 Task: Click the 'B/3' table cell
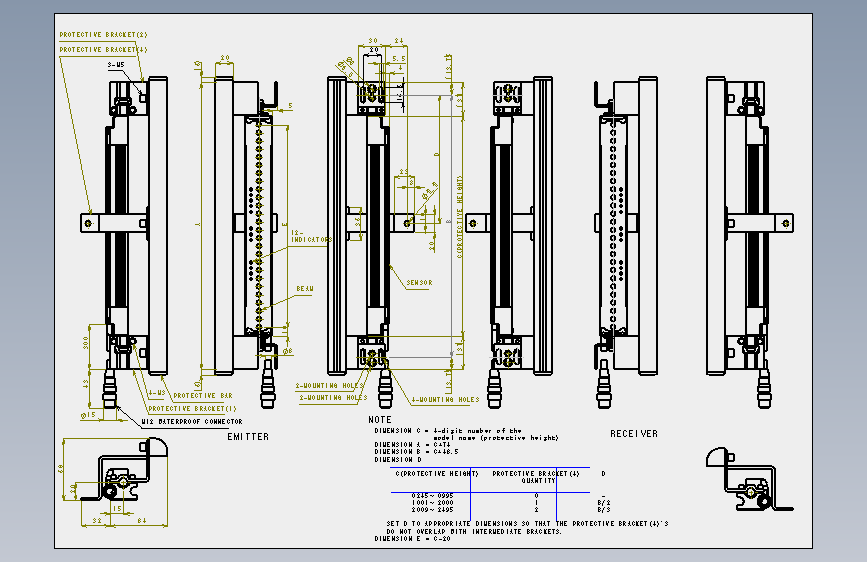604,509
